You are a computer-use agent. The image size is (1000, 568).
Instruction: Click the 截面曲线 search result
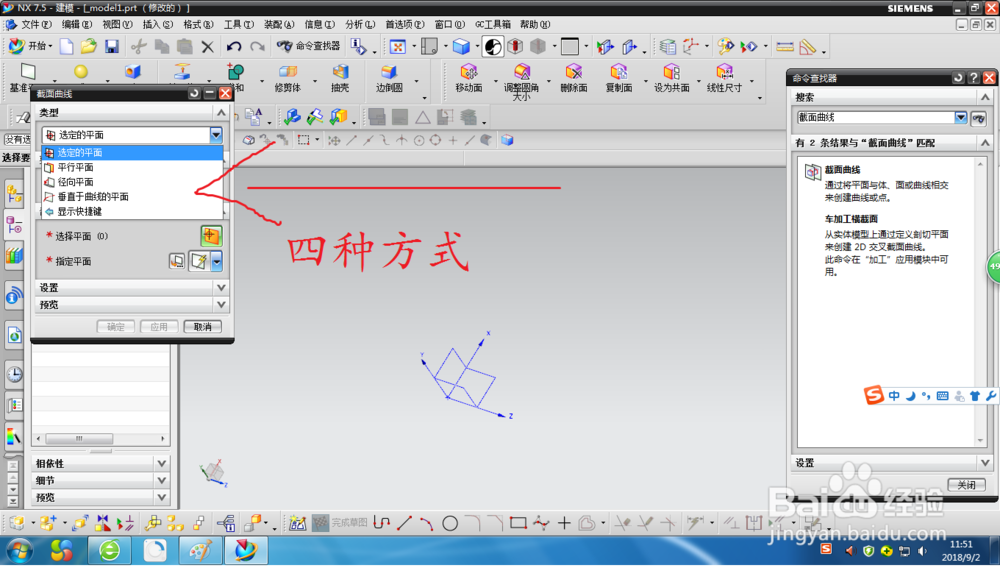(842, 170)
